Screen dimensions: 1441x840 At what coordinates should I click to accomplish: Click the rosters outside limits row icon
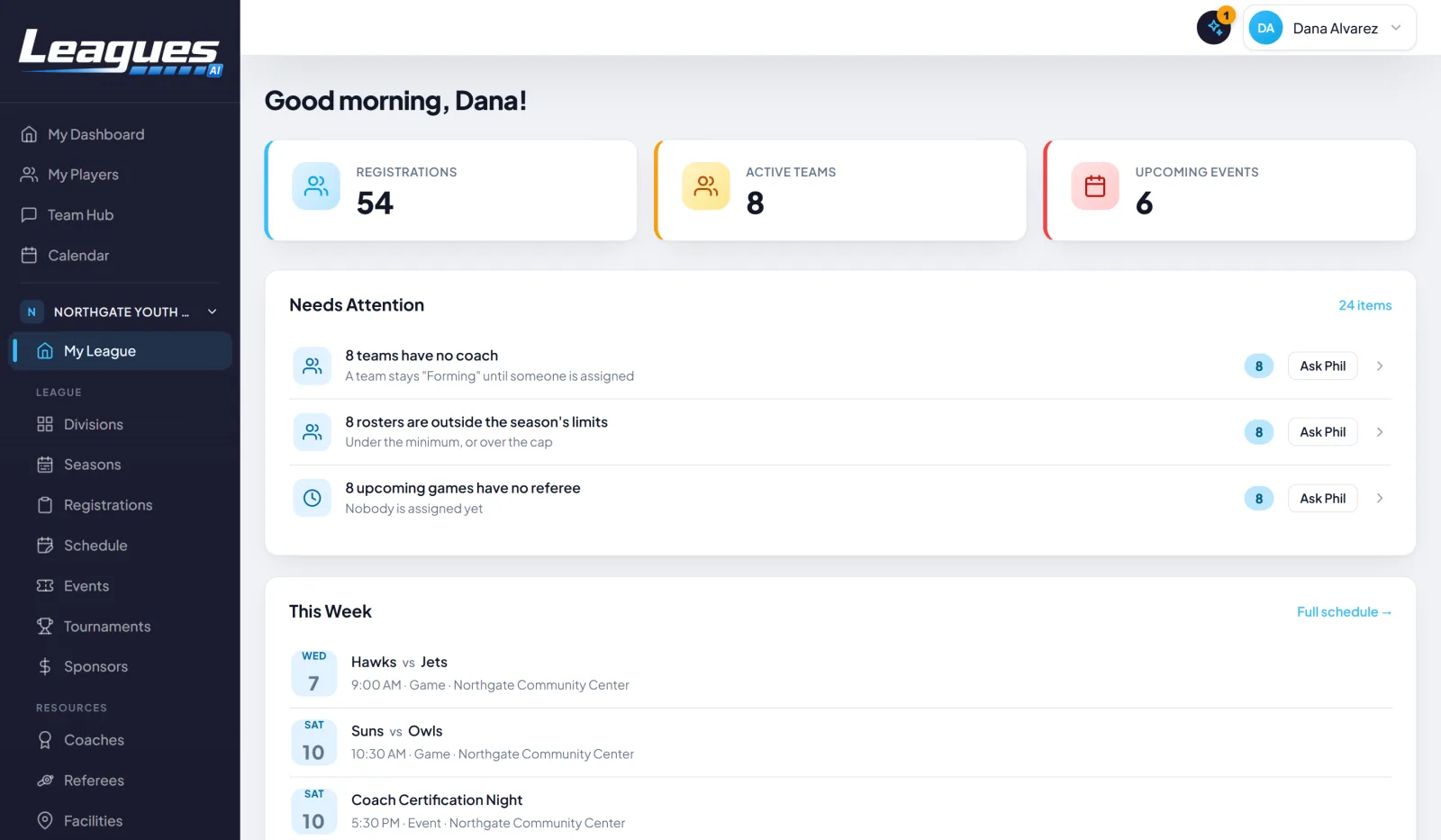click(313, 432)
